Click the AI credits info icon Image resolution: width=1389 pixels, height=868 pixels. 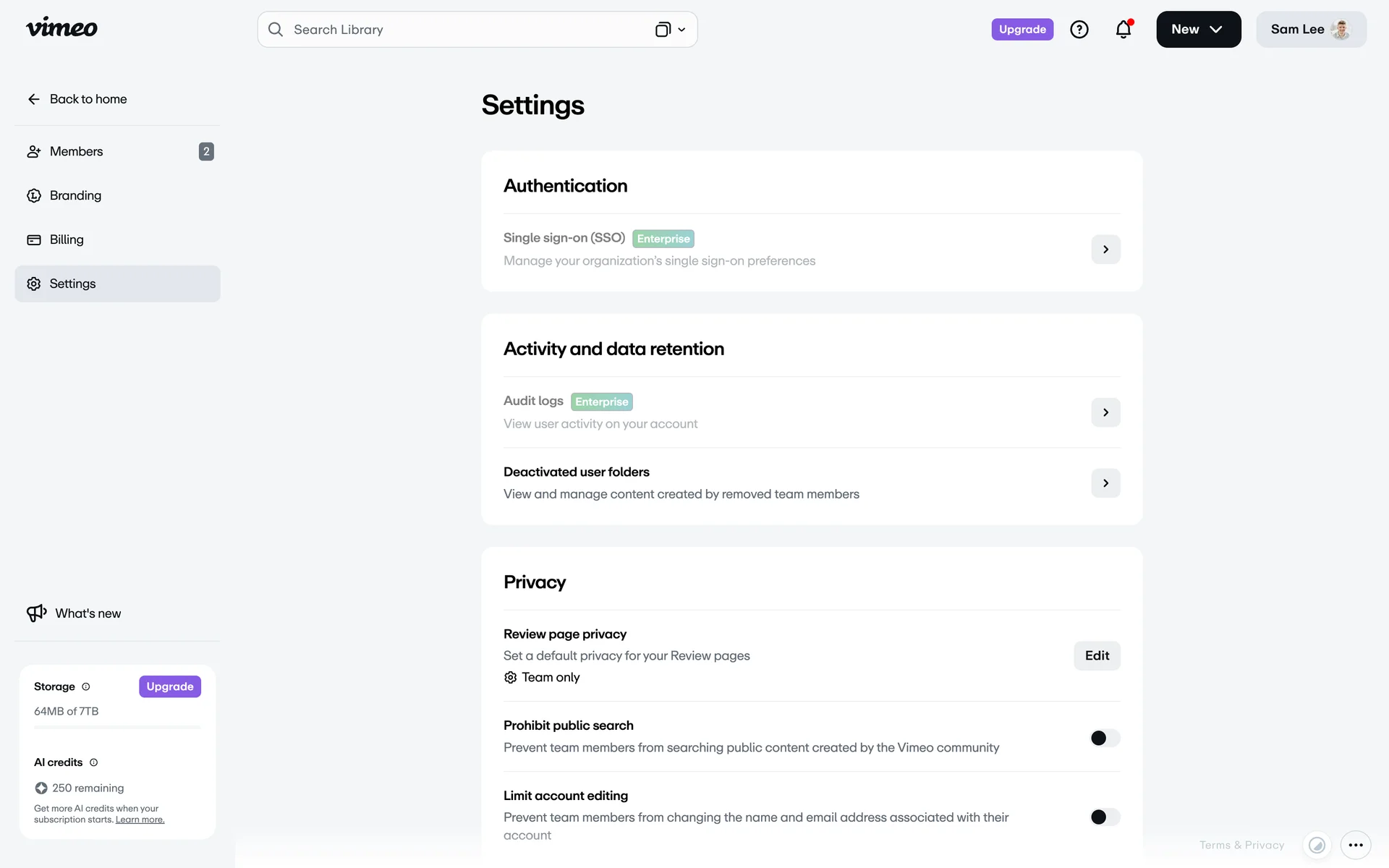click(93, 762)
